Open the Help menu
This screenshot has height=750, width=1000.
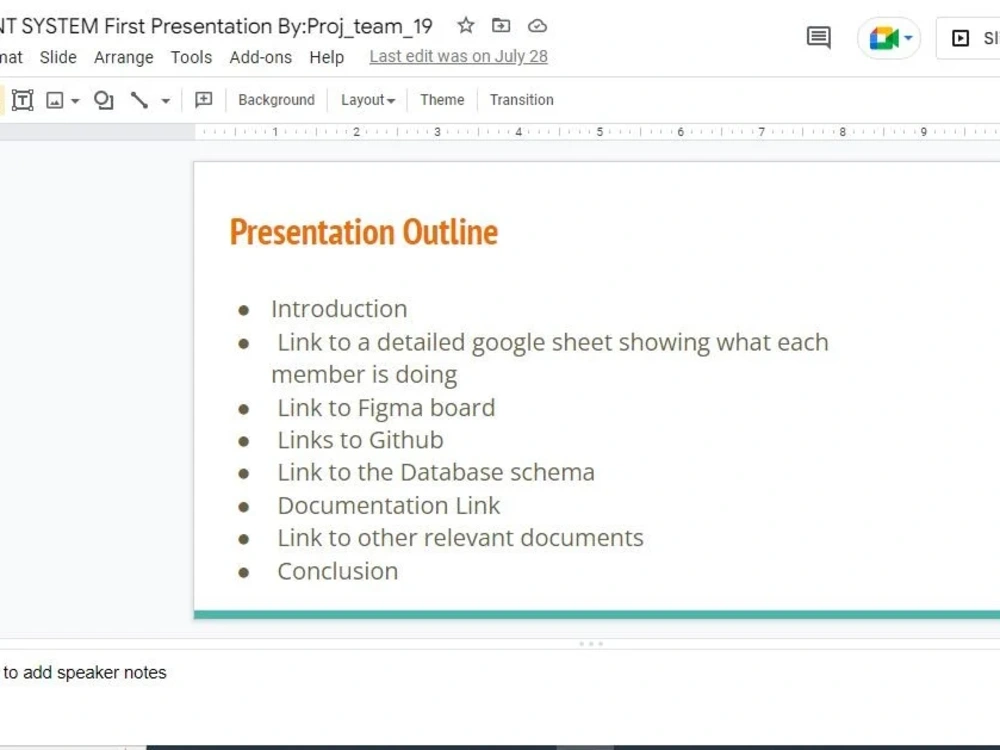(x=327, y=57)
